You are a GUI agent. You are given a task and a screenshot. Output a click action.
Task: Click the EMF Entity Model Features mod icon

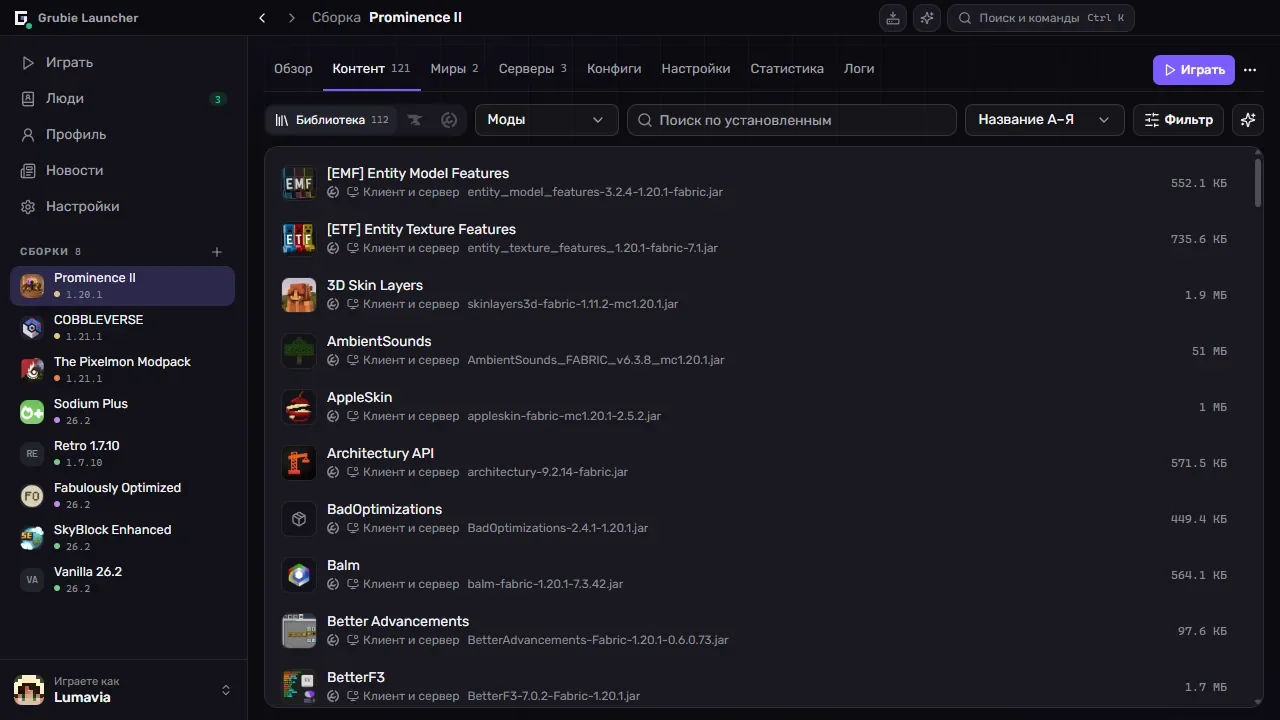pyautogui.click(x=299, y=183)
